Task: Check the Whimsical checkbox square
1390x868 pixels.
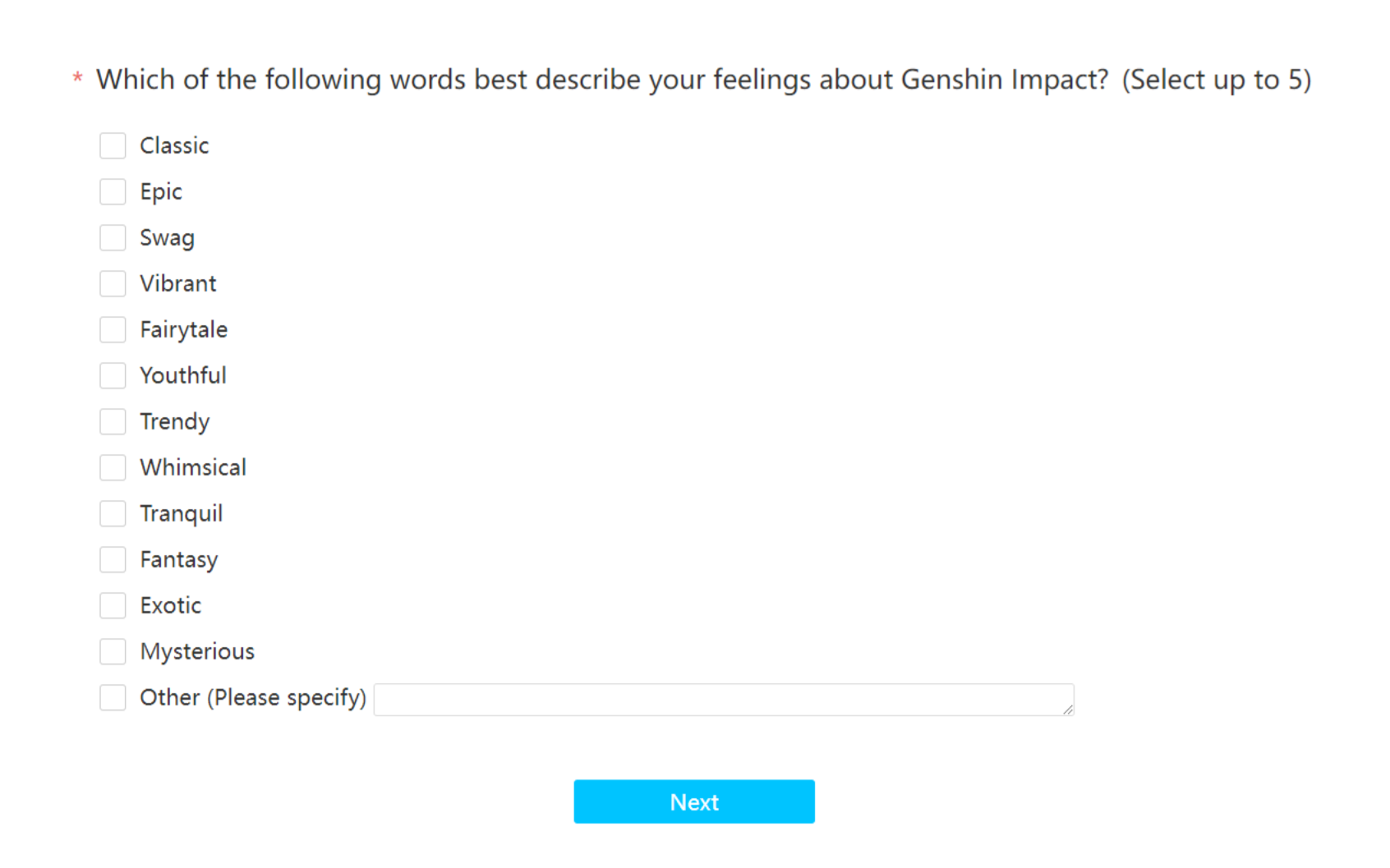Action: (113, 467)
